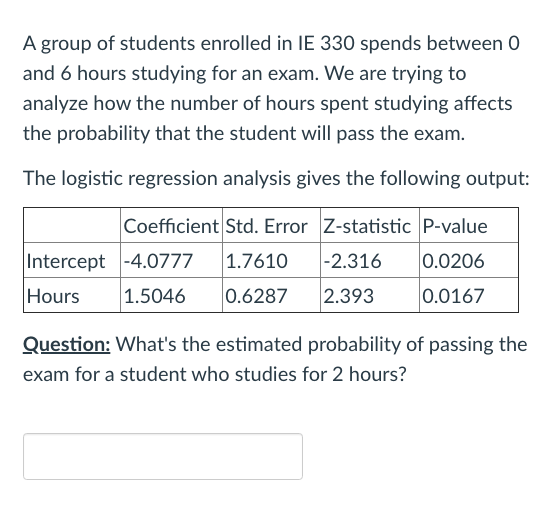Viewport: 547px width, 506px height.
Task: Select the 1.7610 standard error cell
Action: point(271,260)
